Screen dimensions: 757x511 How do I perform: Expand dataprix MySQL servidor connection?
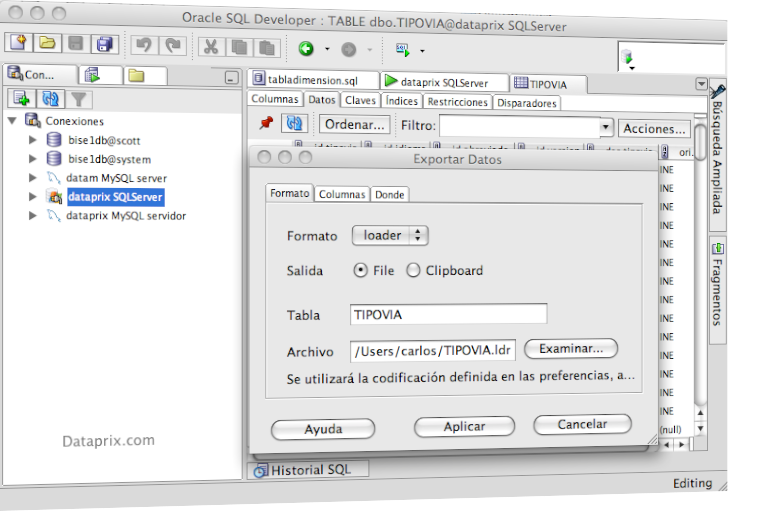pos(32,215)
